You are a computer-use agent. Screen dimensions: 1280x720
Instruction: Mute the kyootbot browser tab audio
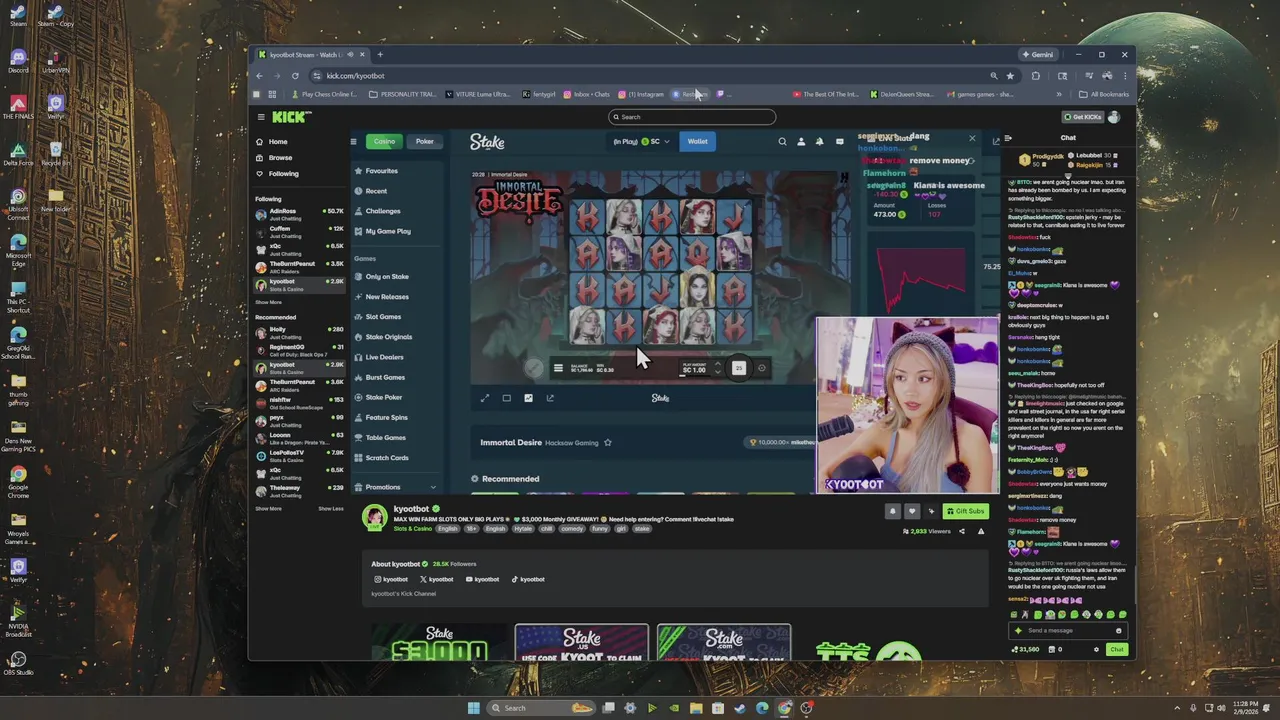pos(349,55)
